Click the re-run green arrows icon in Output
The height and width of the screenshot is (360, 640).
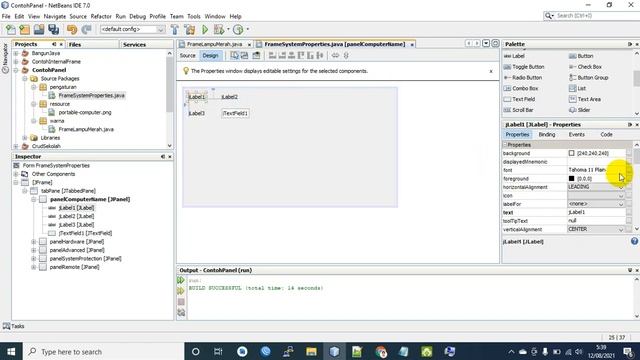pos(181,280)
